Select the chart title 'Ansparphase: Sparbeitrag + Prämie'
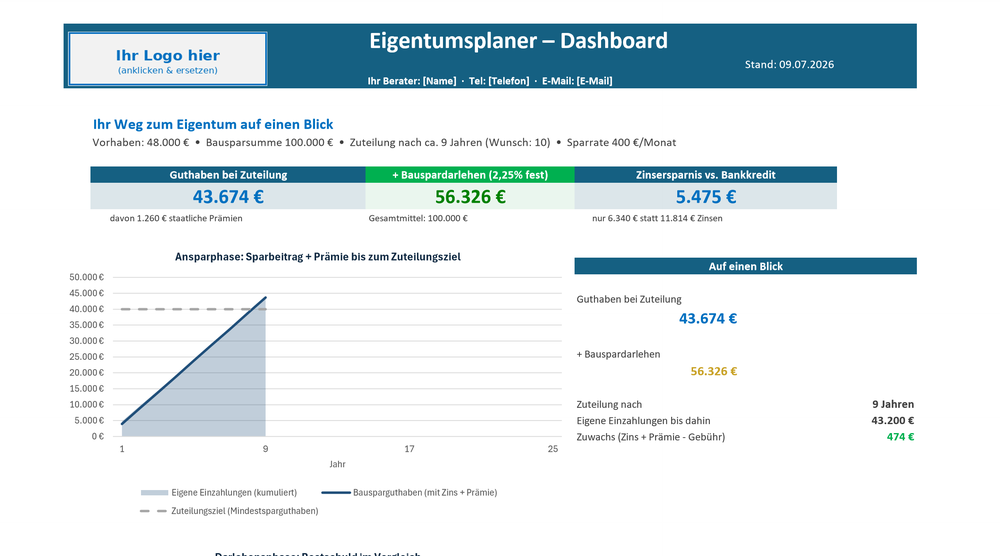 point(318,257)
